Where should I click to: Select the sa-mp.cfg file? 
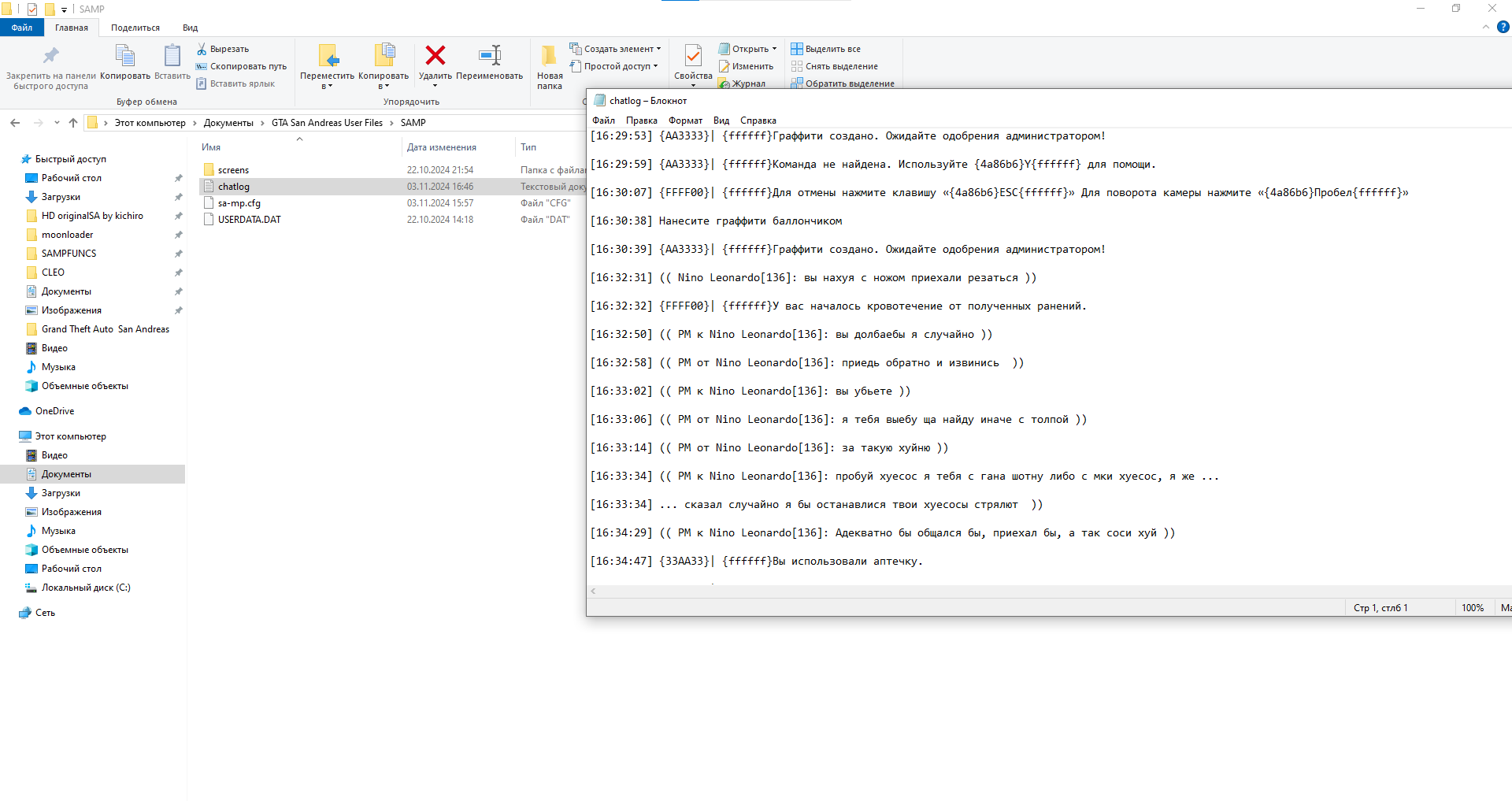(239, 203)
